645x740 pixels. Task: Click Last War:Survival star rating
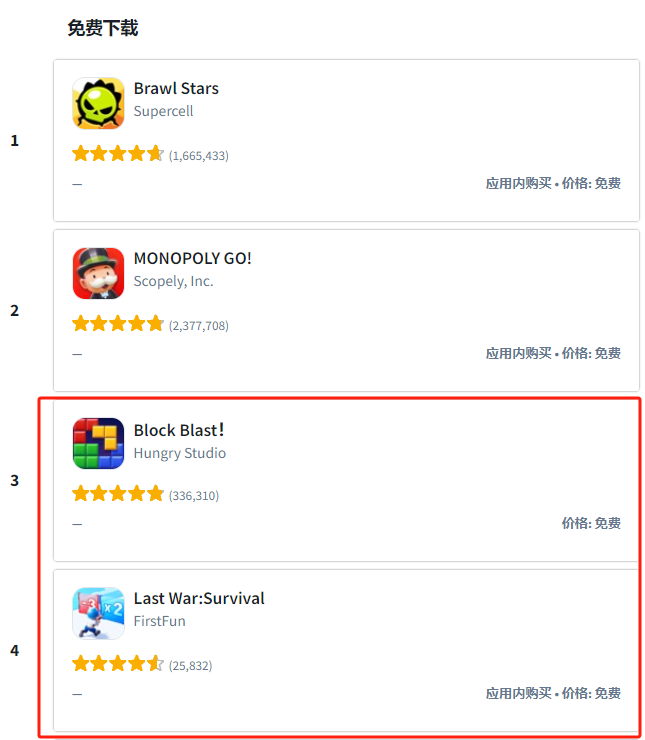118,664
